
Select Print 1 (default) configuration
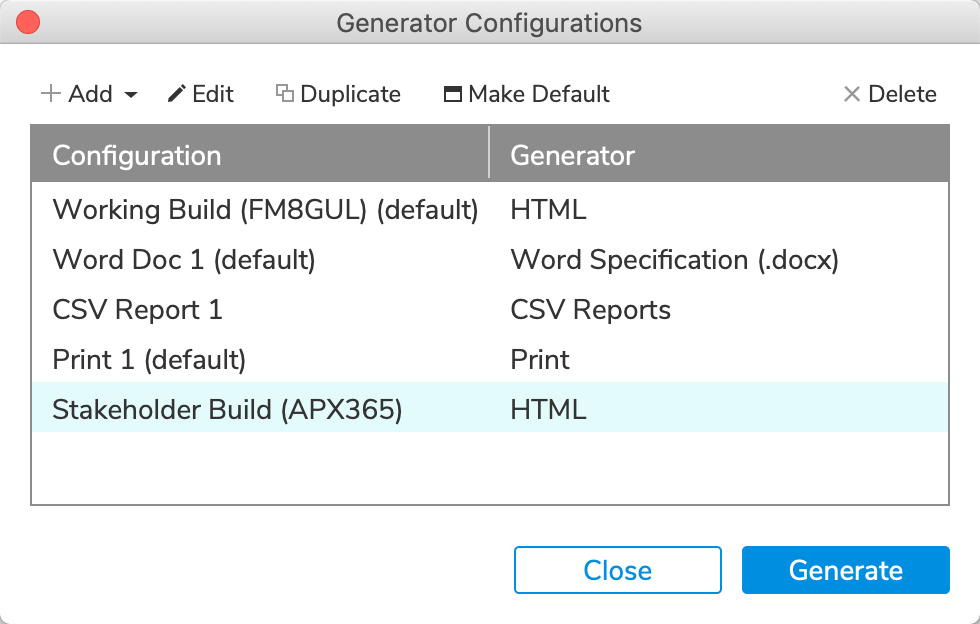[149, 360]
